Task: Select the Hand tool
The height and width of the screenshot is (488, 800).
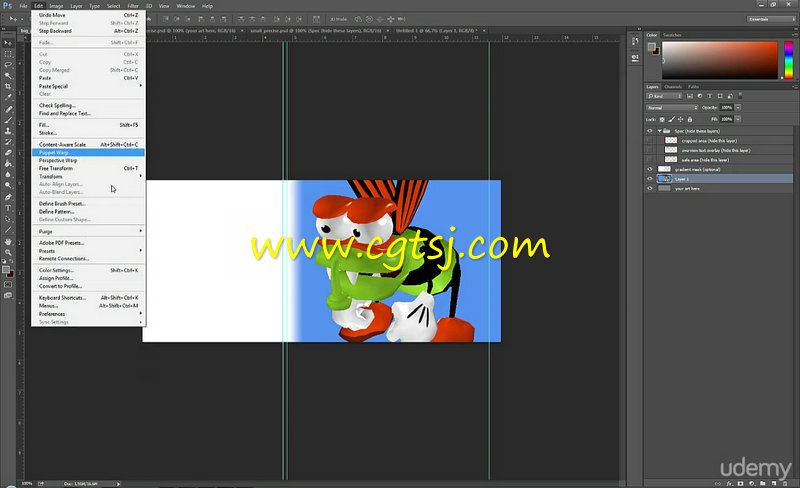Action: click(8, 241)
